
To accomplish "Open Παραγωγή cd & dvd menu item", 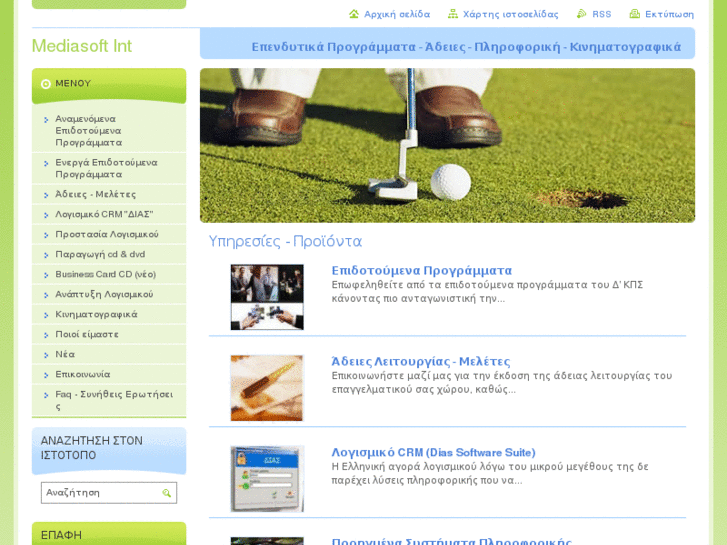I will 109,254.
